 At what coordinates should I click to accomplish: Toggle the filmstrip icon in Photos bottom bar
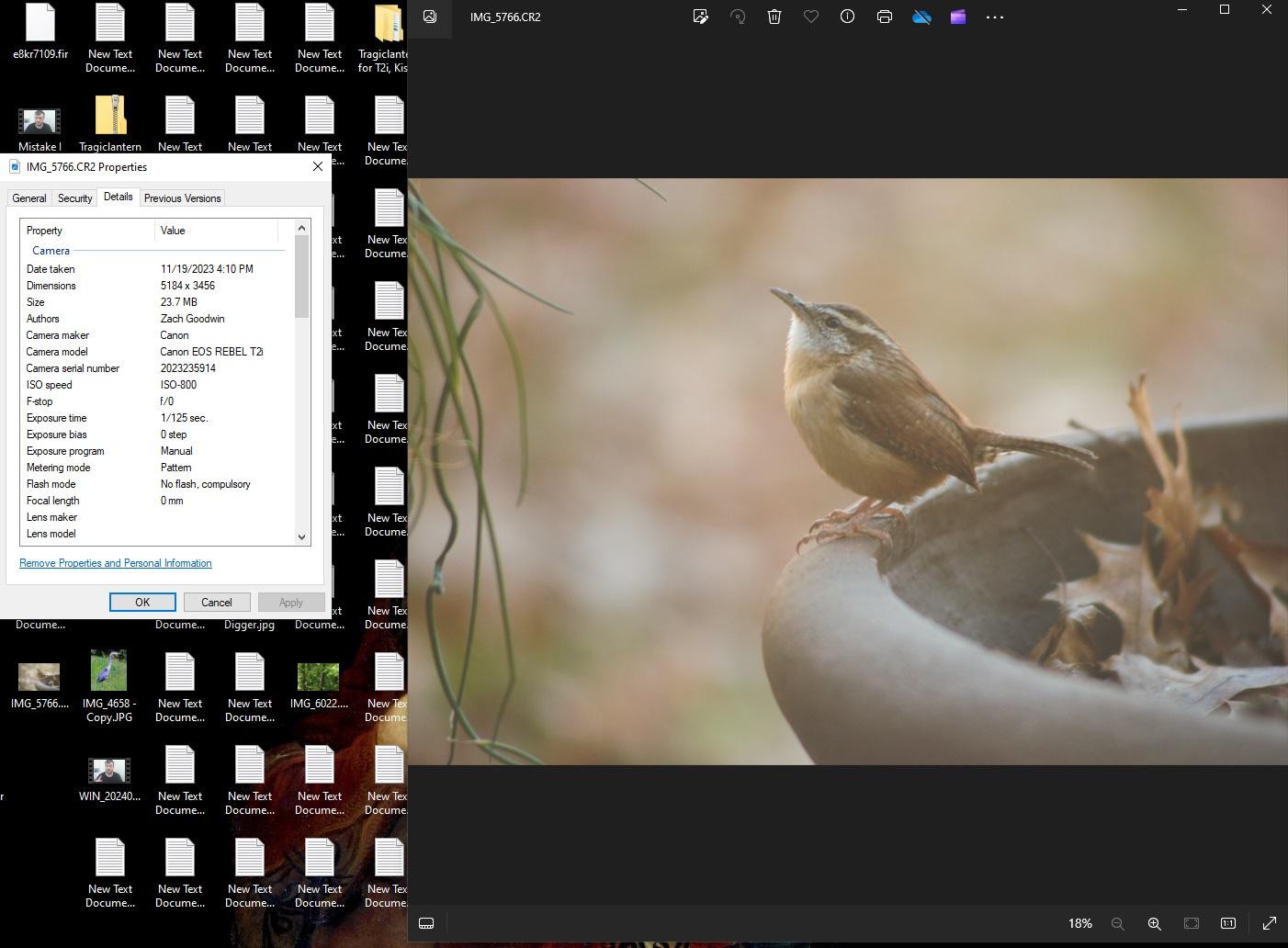click(426, 923)
